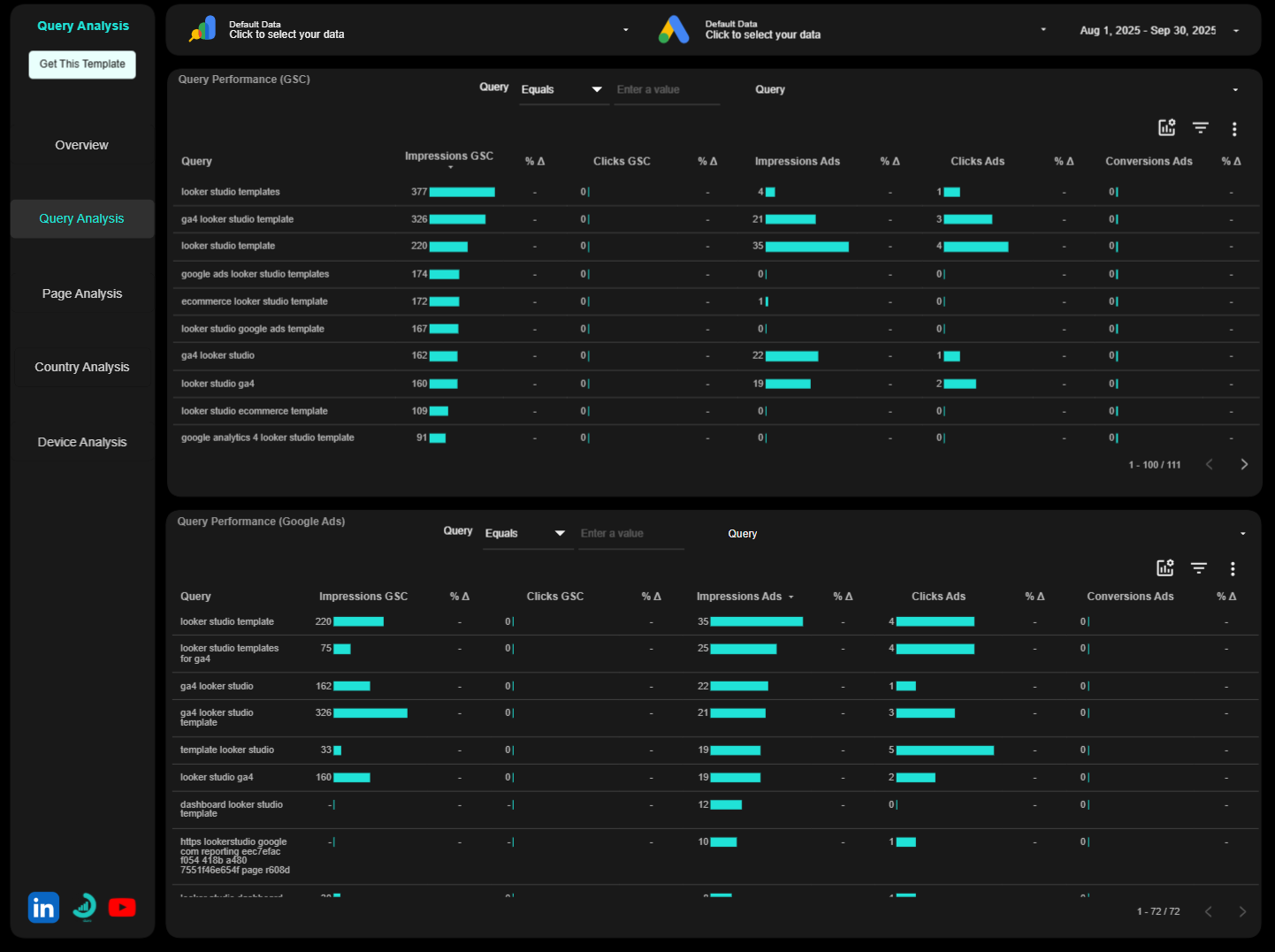This screenshot has height=952, width=1275.
Task: Expand the first Default Data source dropdown
Action: pyautogui.click(x=626, y=29)
